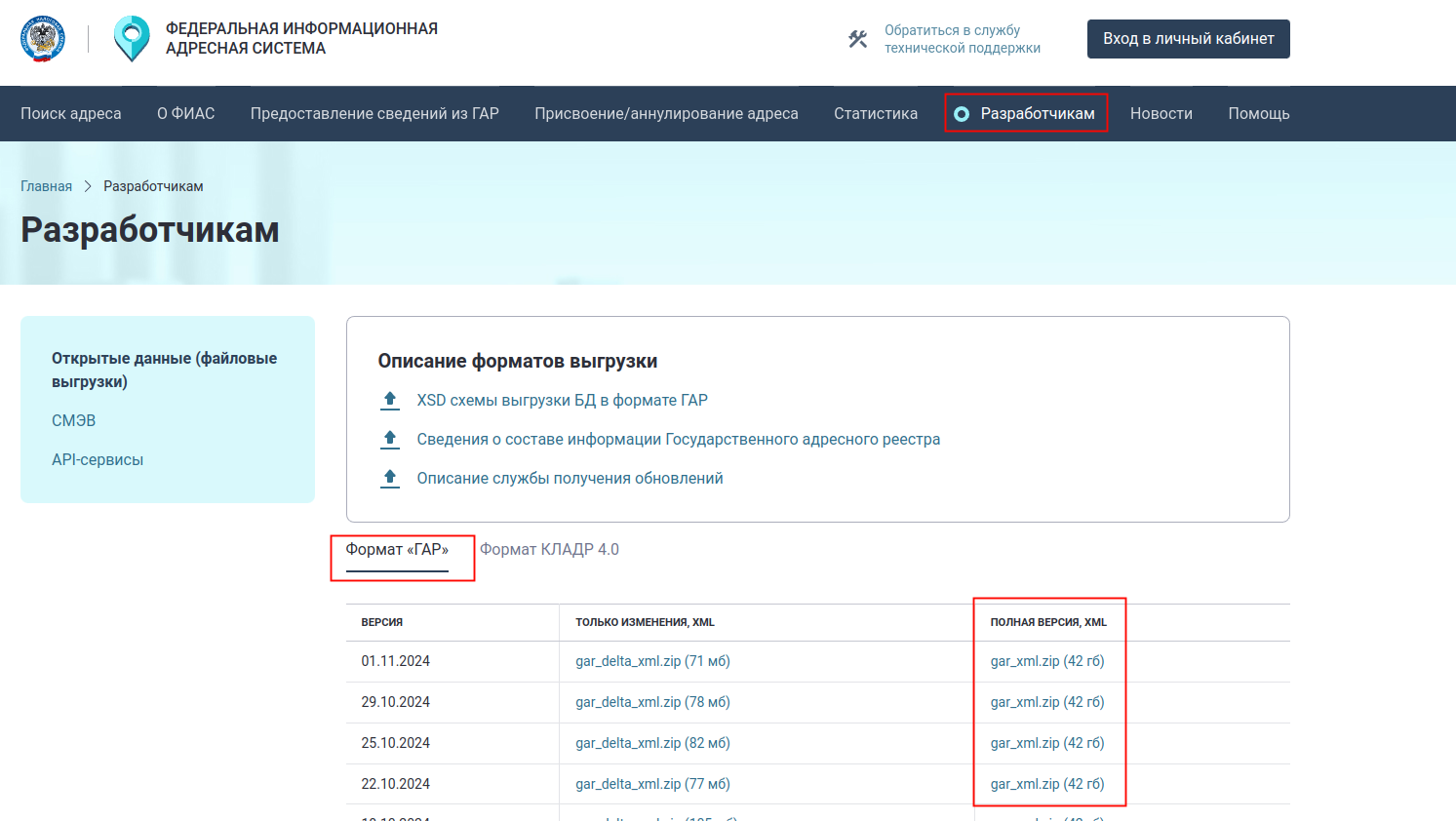Open the Поиск адреса menu item

coord(71,114)
